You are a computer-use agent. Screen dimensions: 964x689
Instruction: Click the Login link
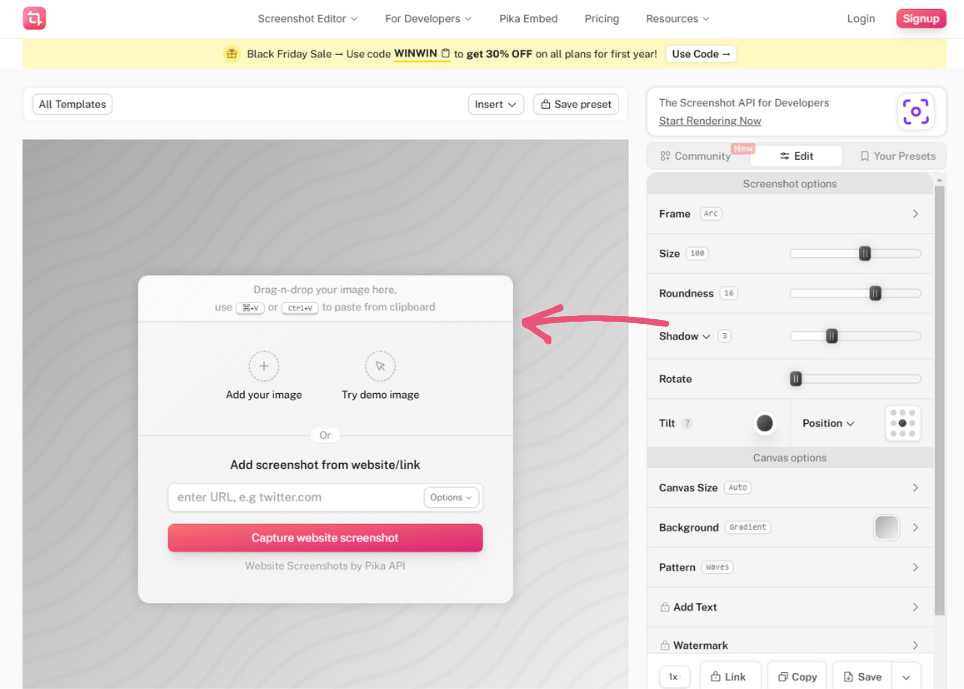point(861,18)
